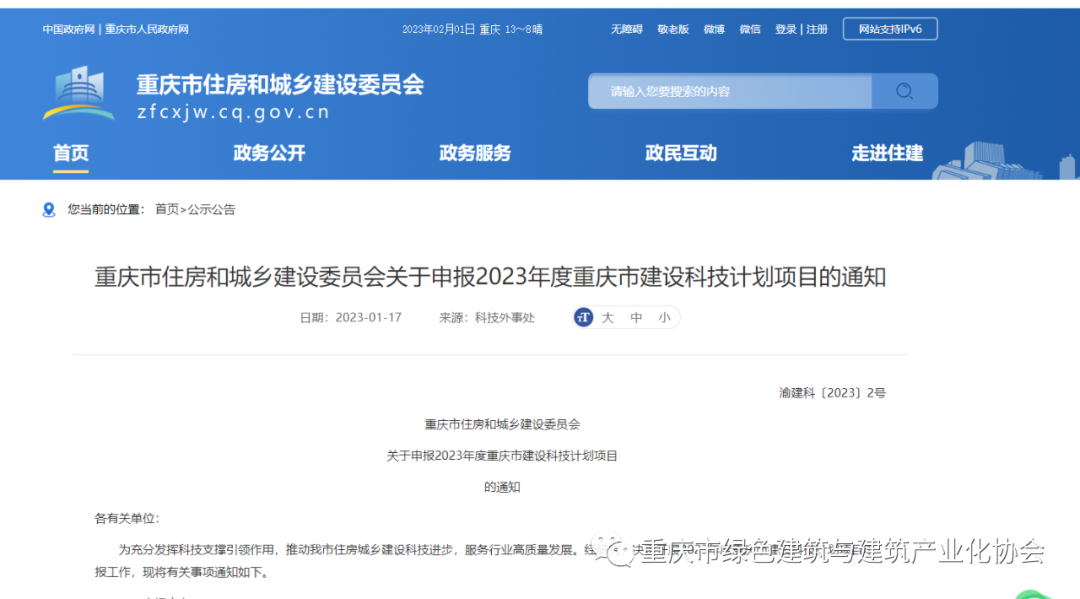Open the 中国政府网 link
The width and height of the screenshot is (1080, 599).
(x=69, y=29)
